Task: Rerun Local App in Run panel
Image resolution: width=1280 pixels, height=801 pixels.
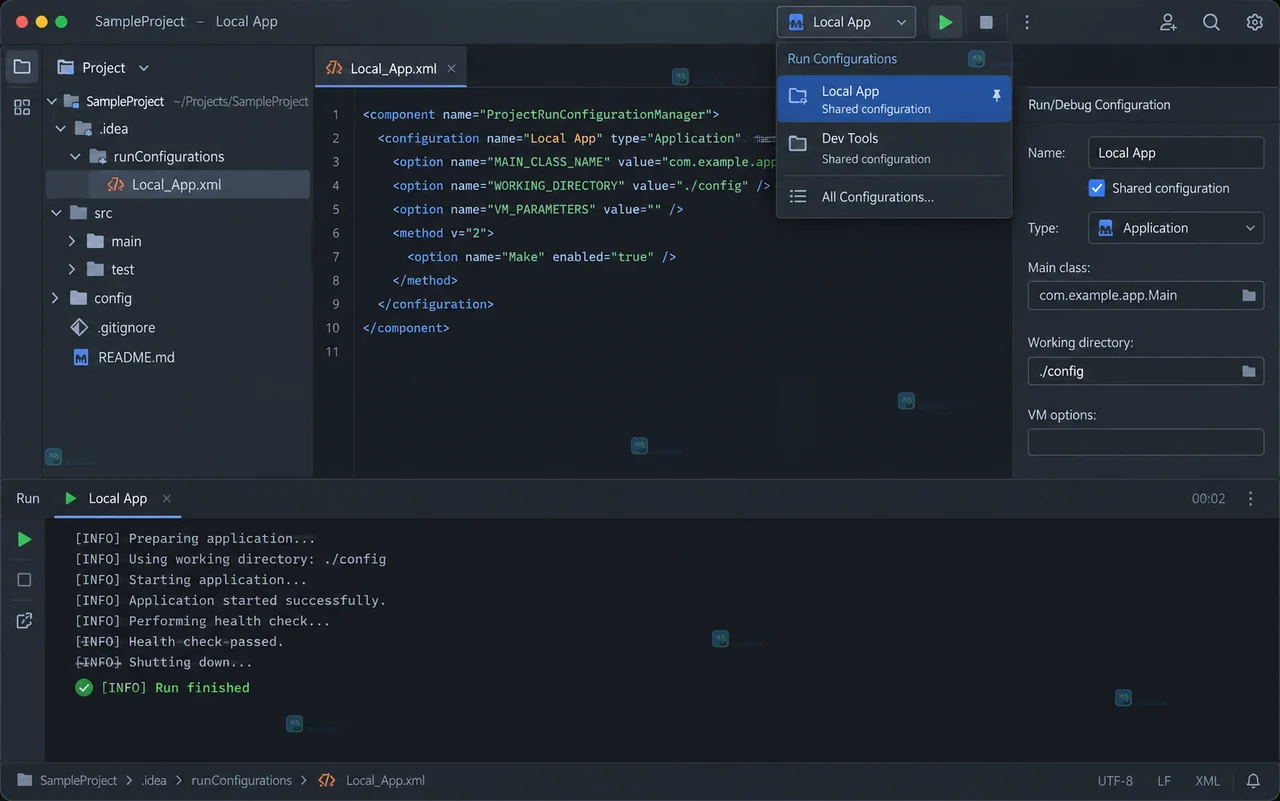Action: [x=24, y=540]
